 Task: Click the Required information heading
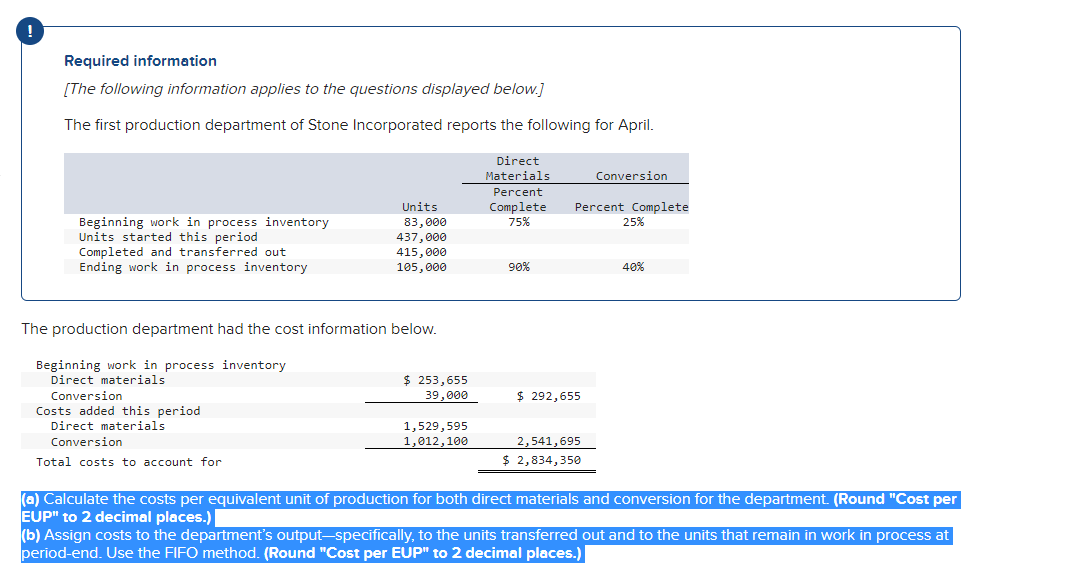140,61
